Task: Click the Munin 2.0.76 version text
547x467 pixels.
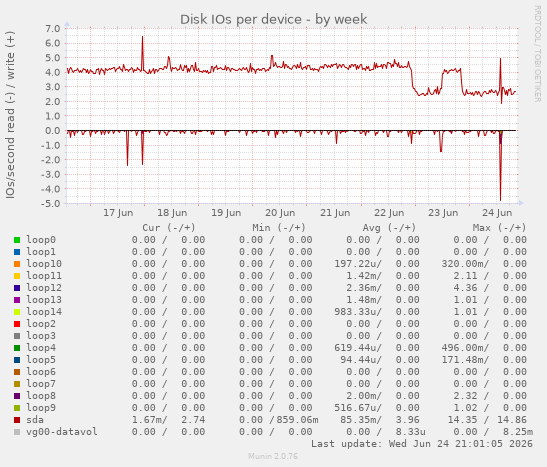Action: [273, 456]
